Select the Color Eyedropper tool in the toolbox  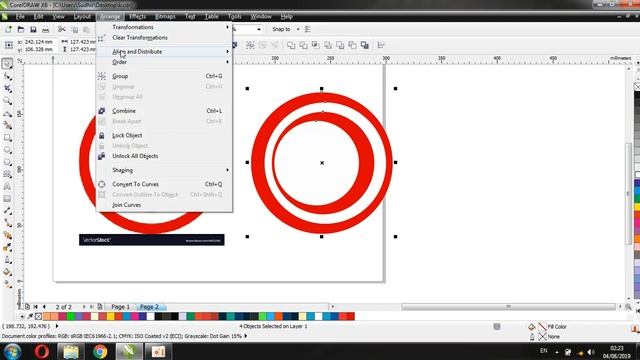click(7, 247)
